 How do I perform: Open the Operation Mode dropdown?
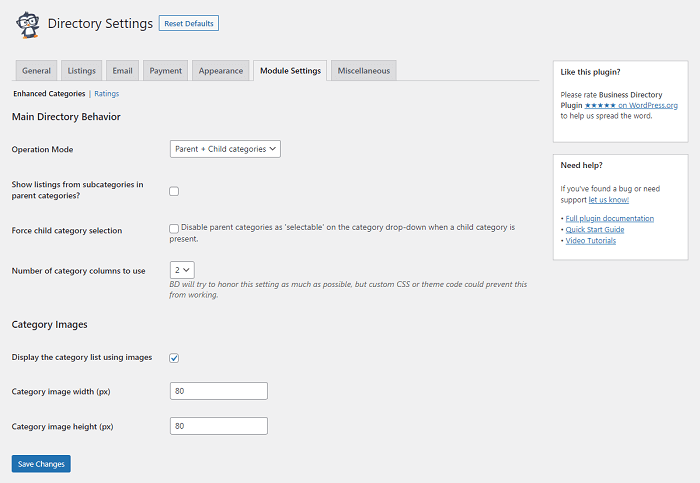225,149
